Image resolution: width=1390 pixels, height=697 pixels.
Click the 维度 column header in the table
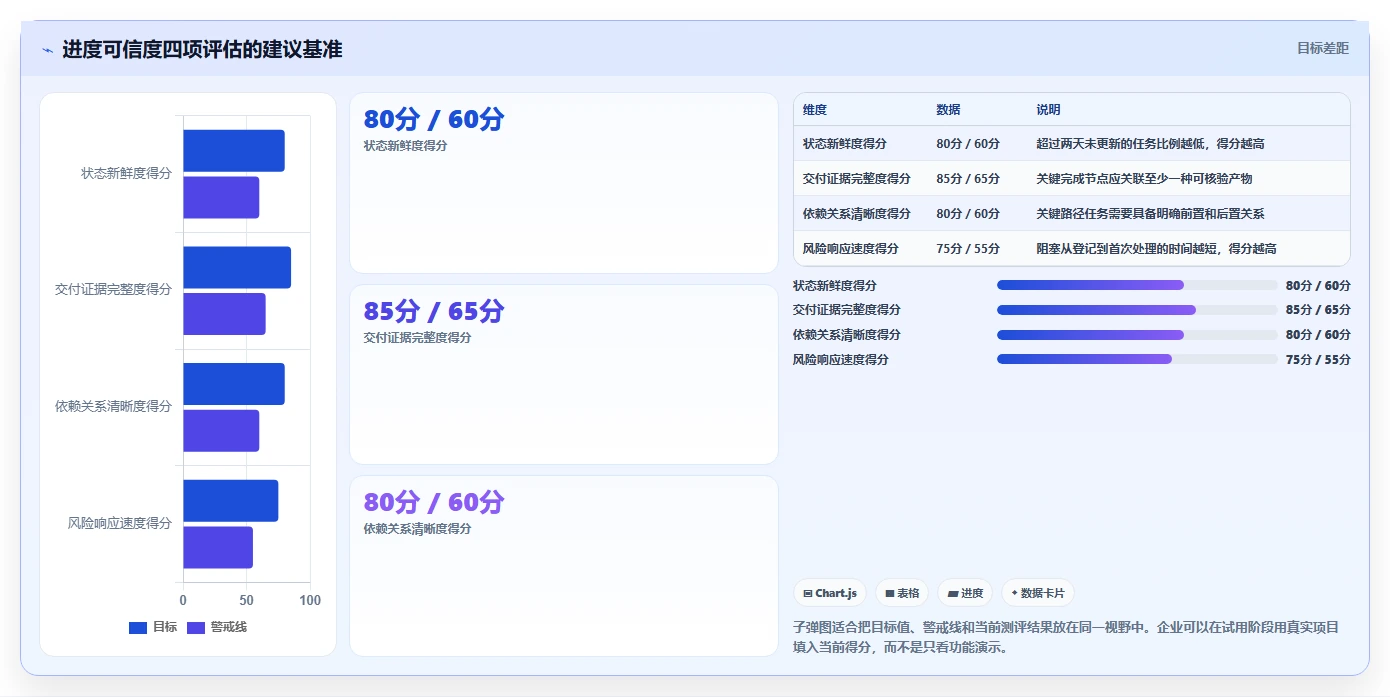click(x=815, y=110)
